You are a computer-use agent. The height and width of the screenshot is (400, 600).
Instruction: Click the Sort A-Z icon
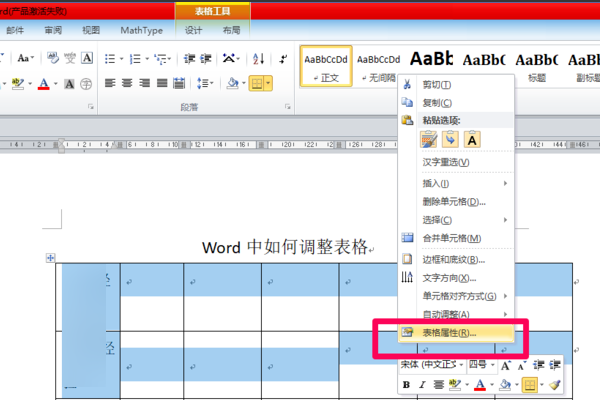click(x=258, y=59)
